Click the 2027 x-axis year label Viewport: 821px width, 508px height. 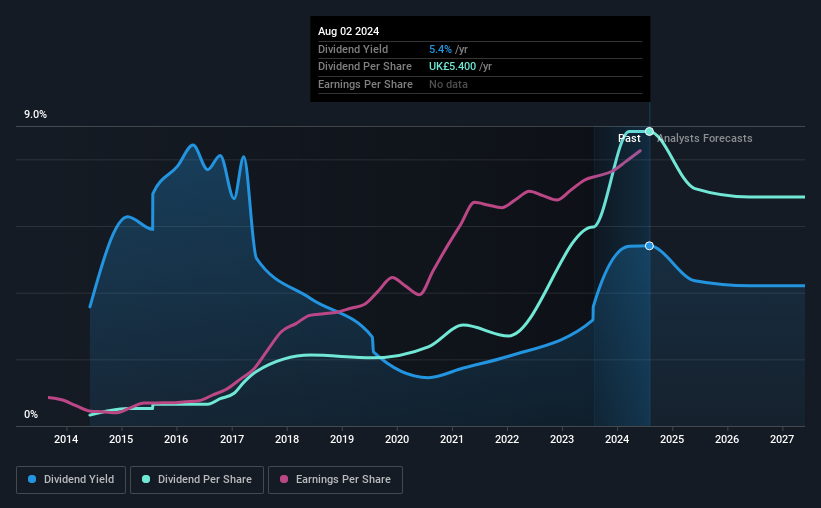782,439
